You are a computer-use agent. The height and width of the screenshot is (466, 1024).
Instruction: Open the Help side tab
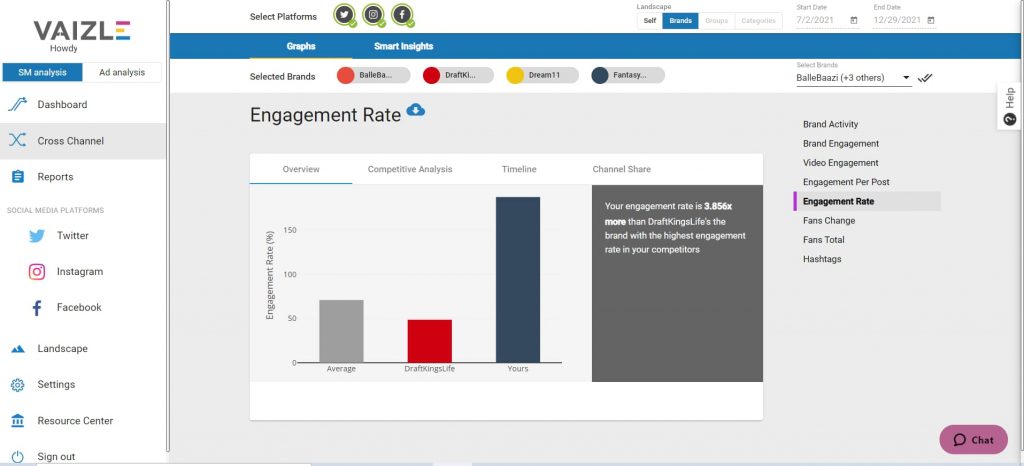click(1010, 106)
